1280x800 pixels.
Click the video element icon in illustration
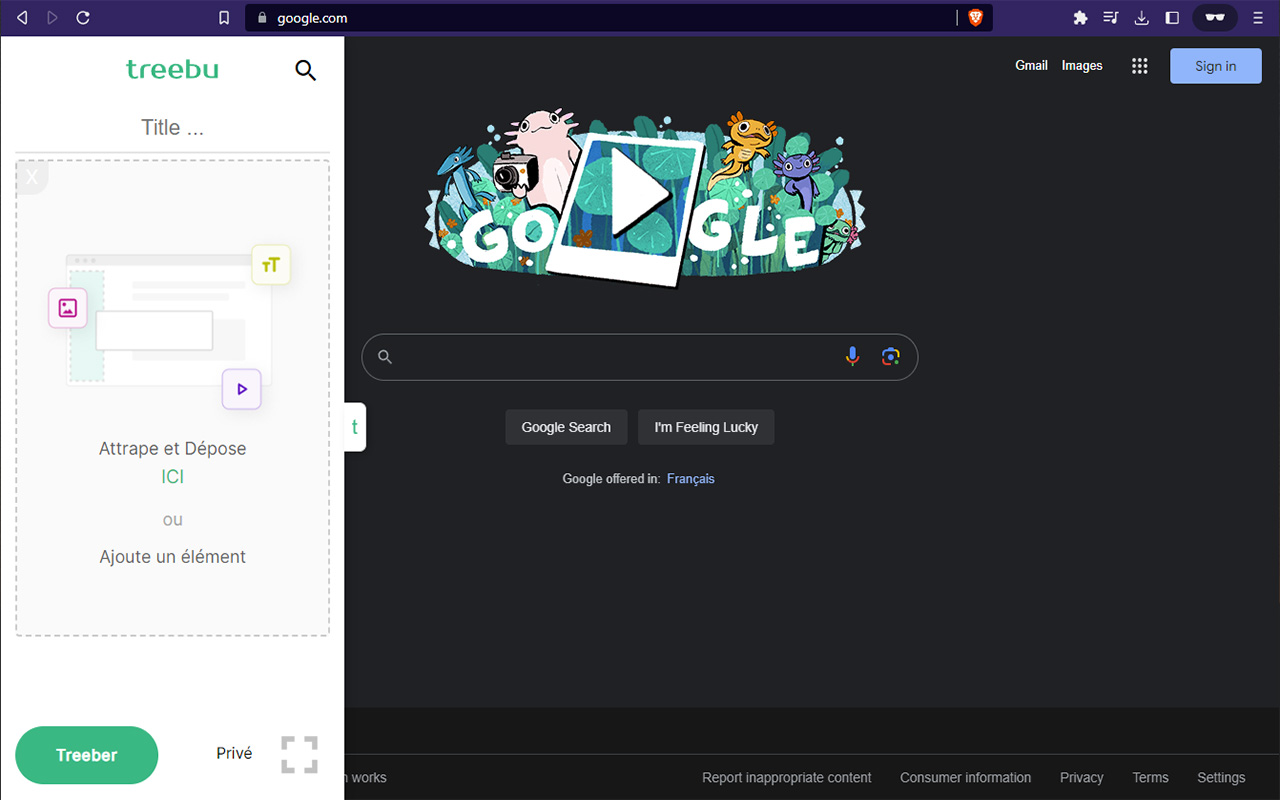tap(241, 389)
